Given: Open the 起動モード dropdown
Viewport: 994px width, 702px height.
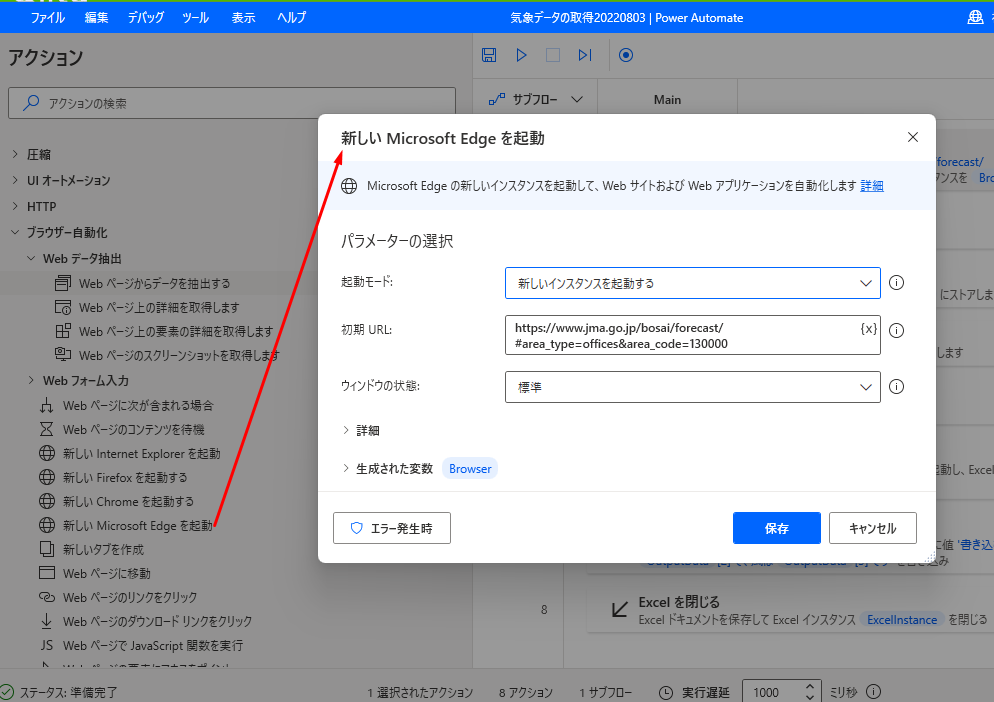Looking at the screenshot, I should point(692,283).
